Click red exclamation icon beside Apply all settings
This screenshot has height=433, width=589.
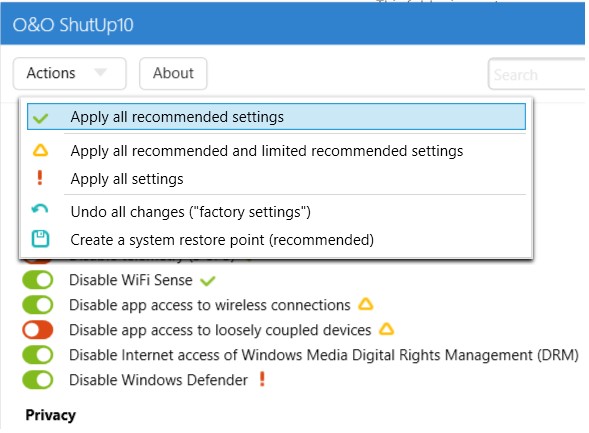click(40, 178)
